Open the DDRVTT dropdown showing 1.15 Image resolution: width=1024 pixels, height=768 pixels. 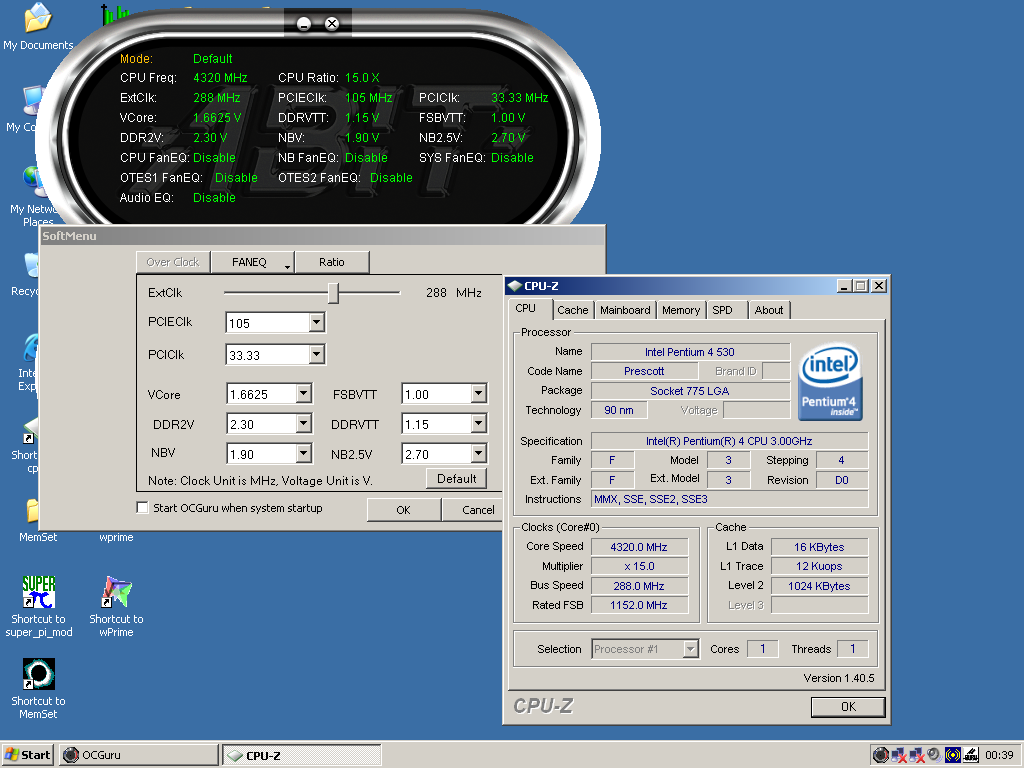coord(479,424)
